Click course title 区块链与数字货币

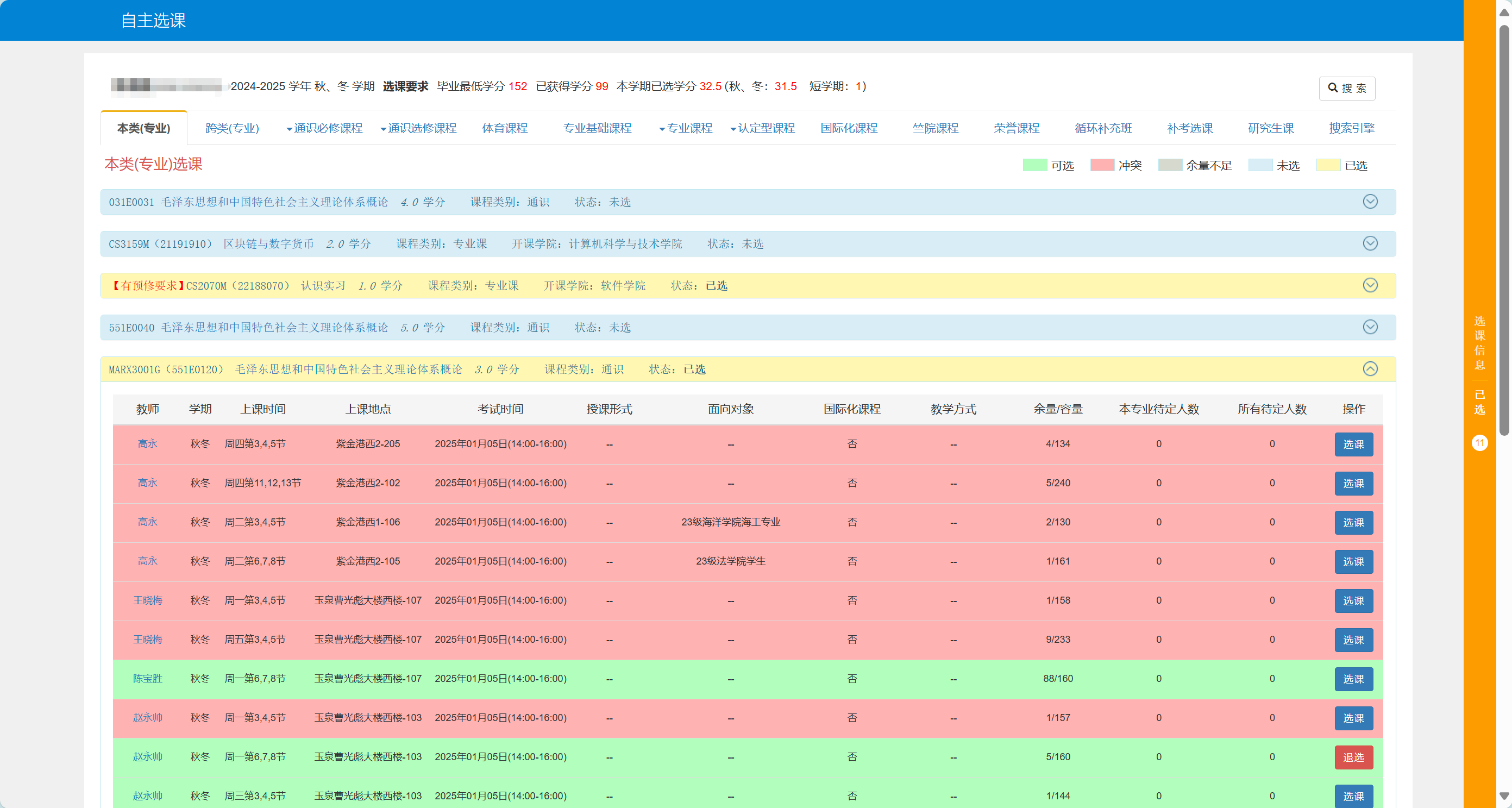tap(268, 243)
